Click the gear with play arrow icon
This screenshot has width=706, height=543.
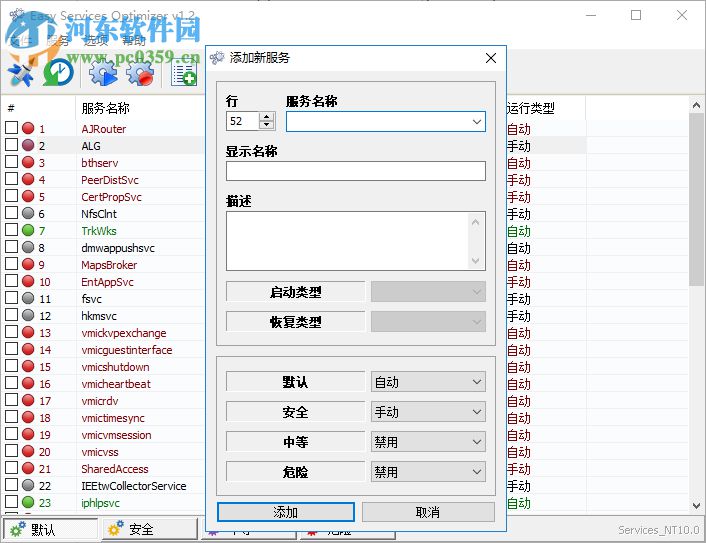103,73
